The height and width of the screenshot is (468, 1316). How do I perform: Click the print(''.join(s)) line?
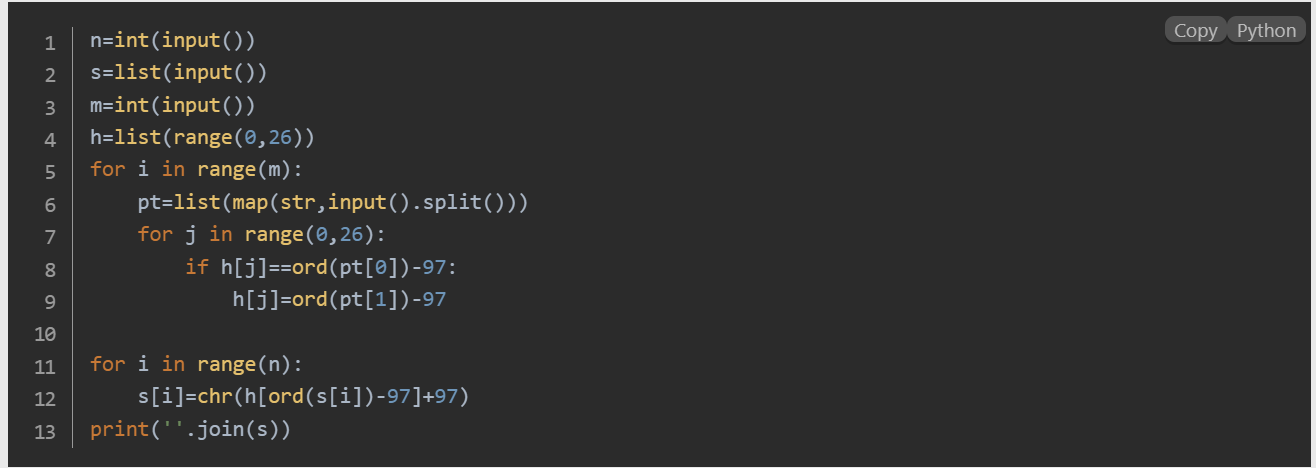click(x=190, y=430)
